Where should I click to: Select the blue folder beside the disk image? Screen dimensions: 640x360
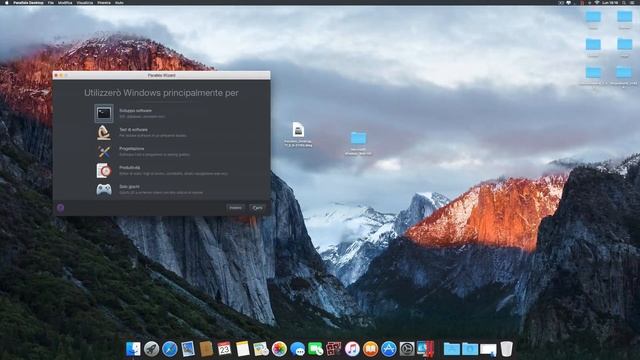pyautogui.click(x=358, y=143)
